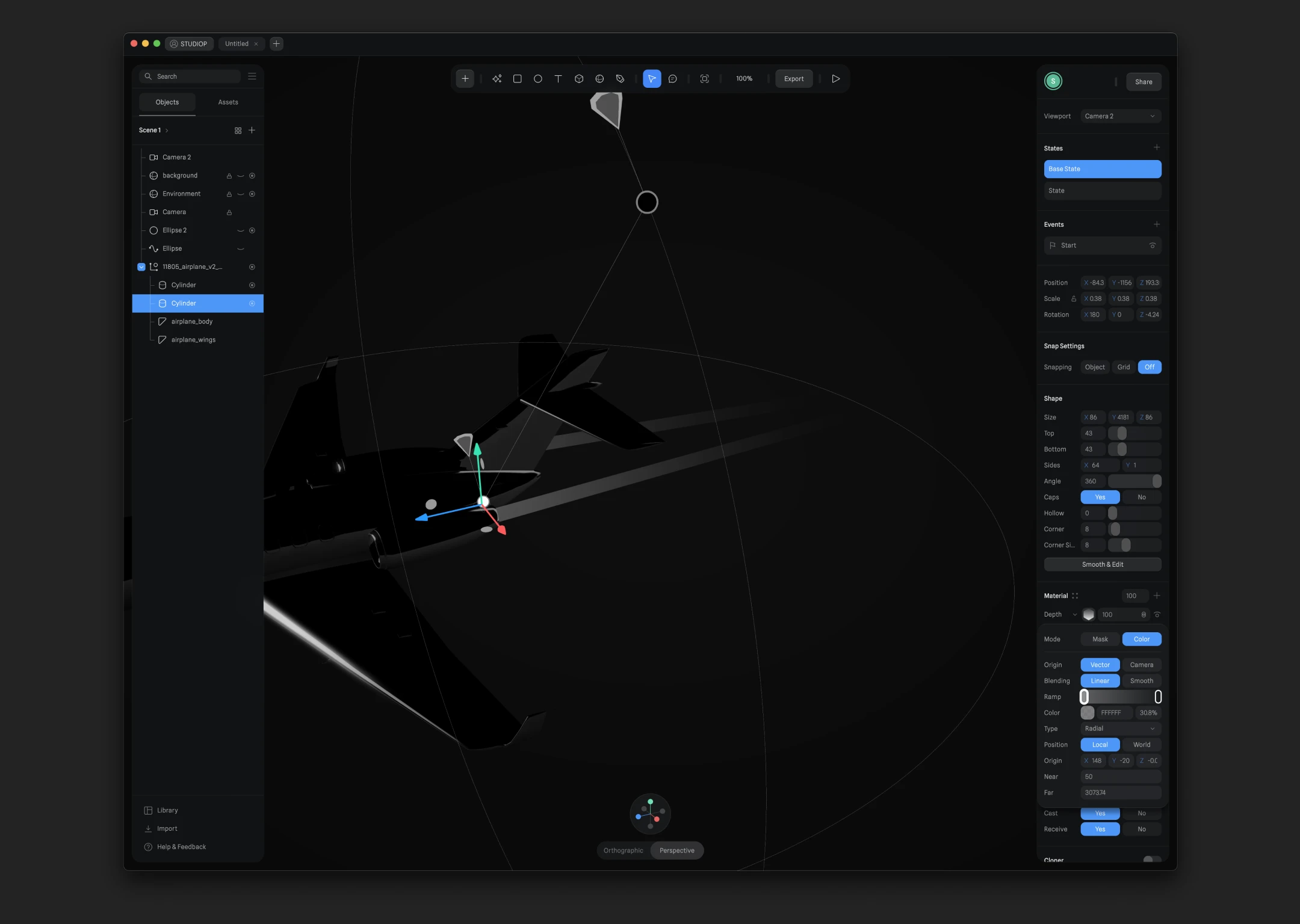The height and width of the screenshot is (924, 1300).
Task: Toggle visibility of Ellipse 2 layer
Action: pos(241,230)
